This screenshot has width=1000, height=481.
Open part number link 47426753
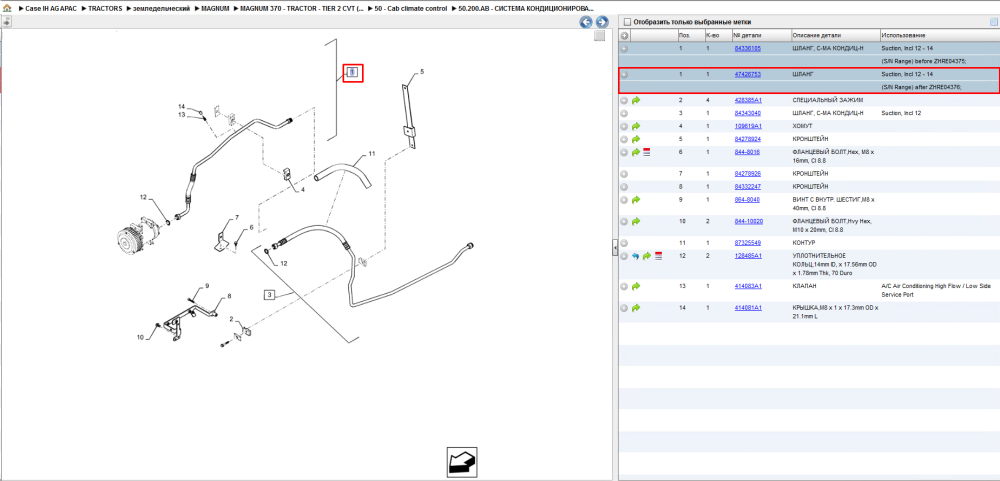(747, 75)
